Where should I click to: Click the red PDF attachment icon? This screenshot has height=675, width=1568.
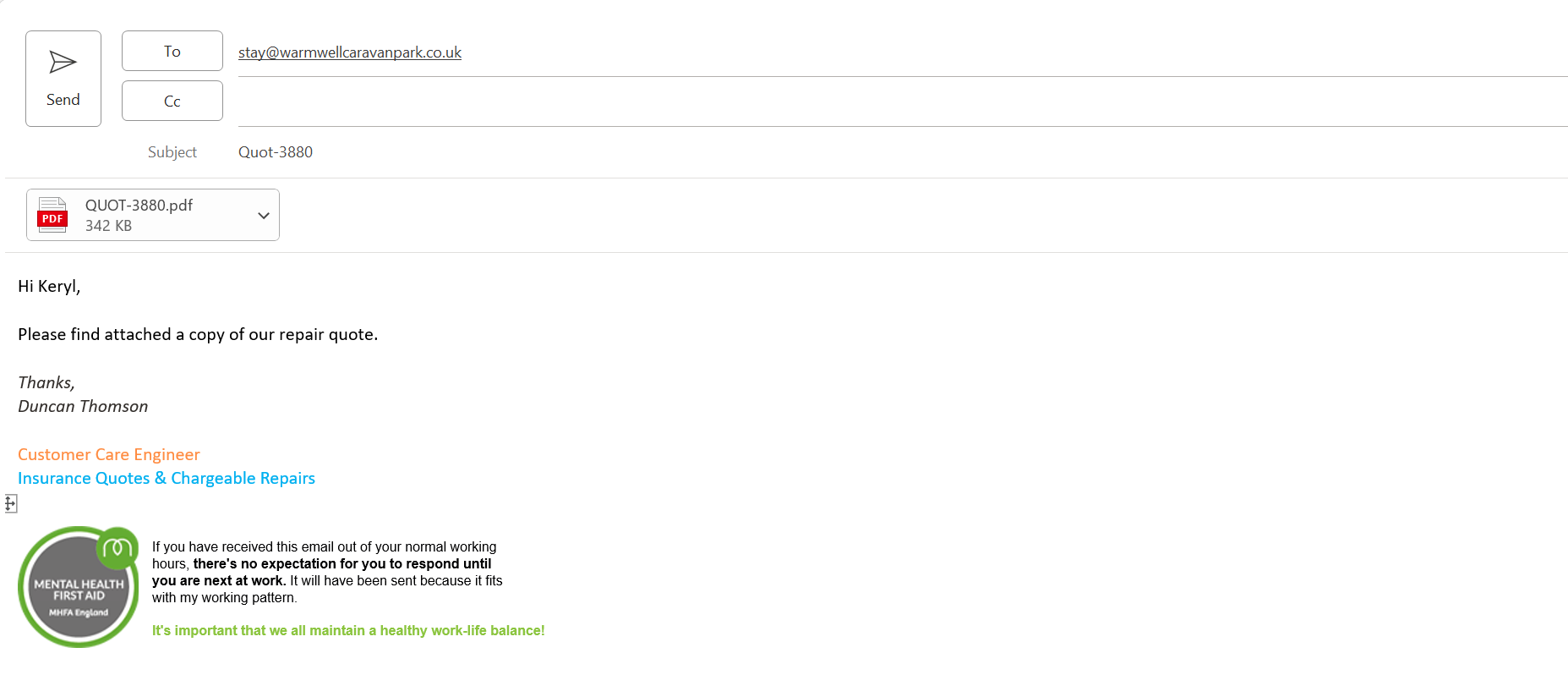pyautogui.click(x=52, y=215)
